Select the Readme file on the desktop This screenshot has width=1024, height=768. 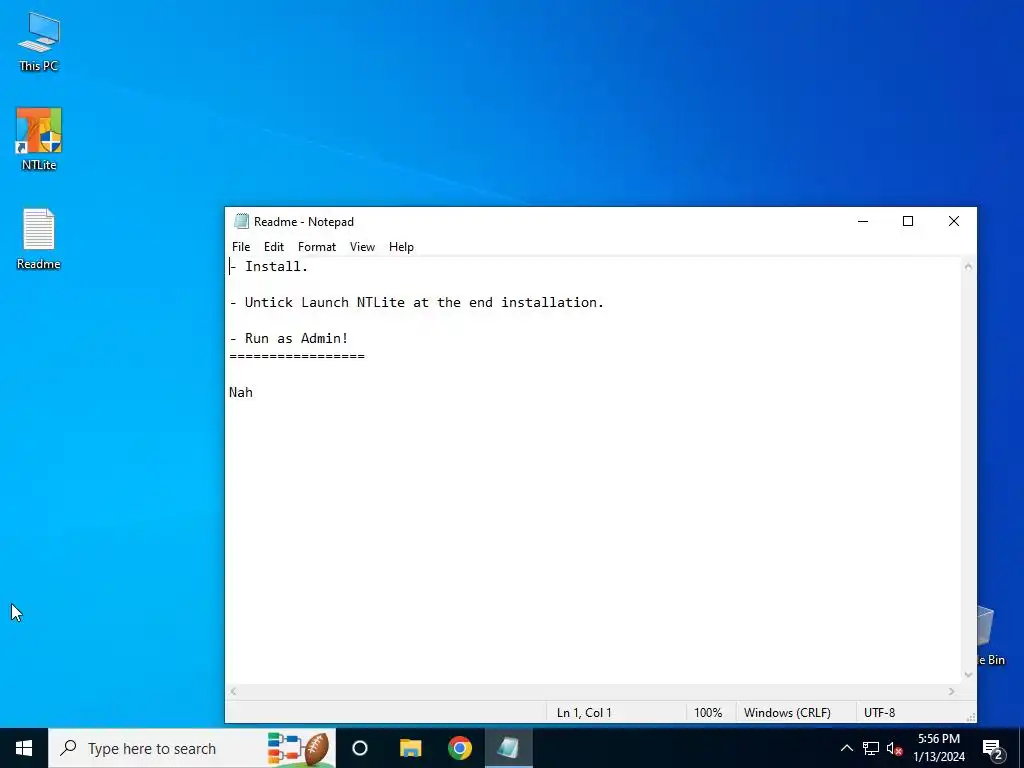[x=39, y=239]
